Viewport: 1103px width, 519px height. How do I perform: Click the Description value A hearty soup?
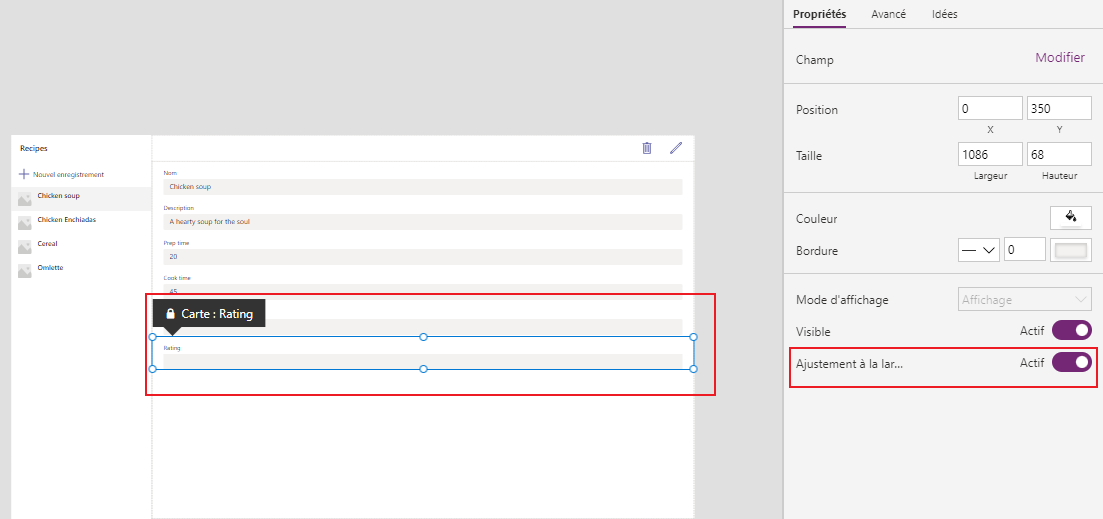(x=423, y=222)
